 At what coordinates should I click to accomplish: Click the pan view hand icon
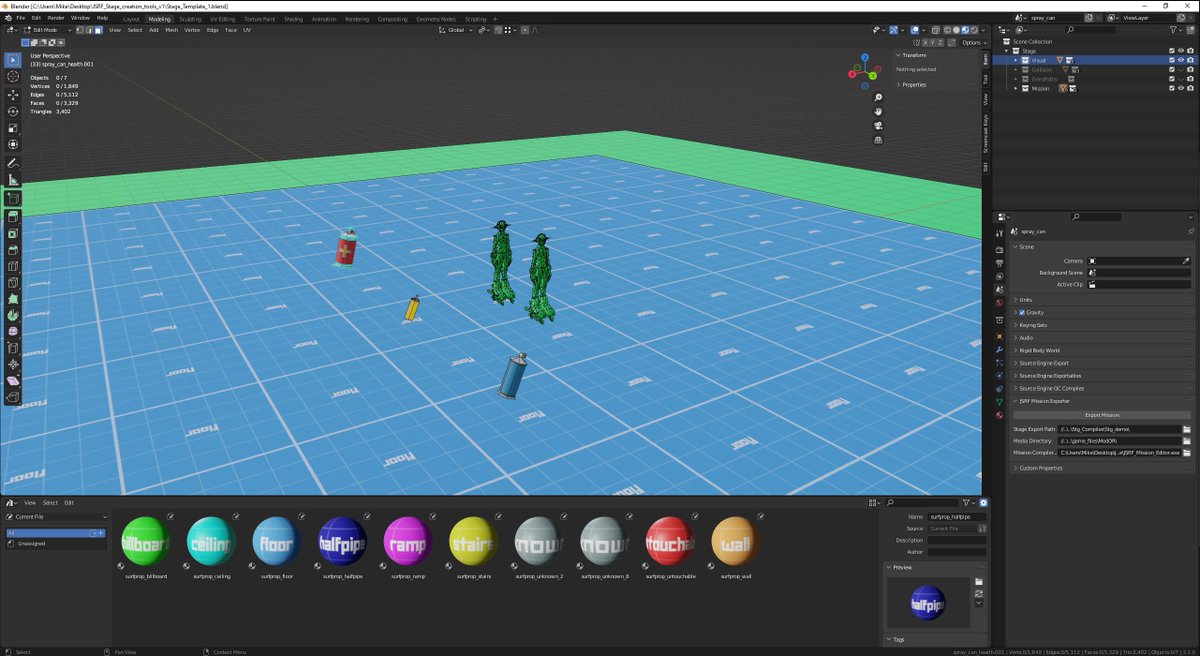click(x=878, y=112)
